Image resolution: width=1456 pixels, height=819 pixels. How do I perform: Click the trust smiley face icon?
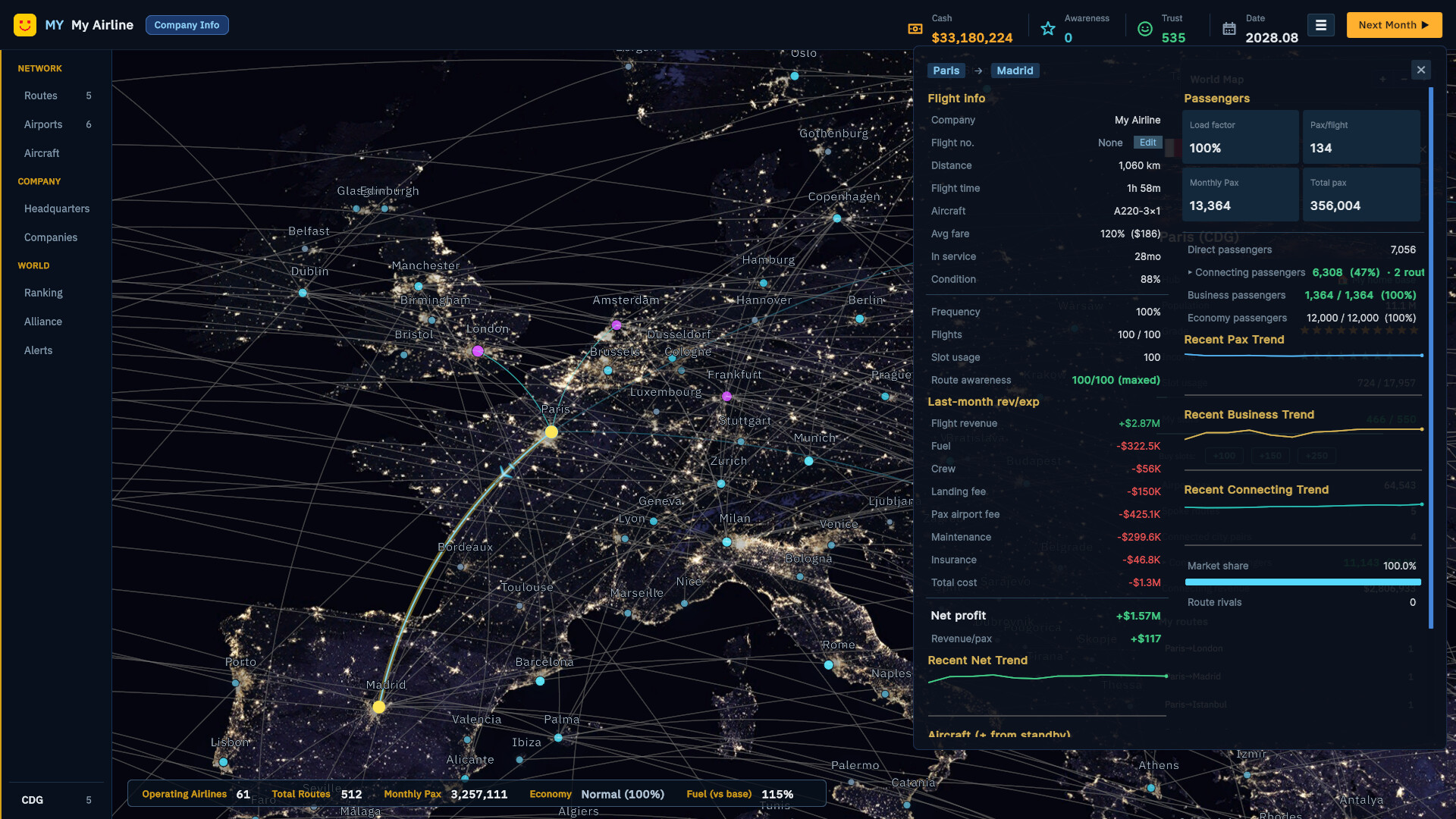(x=1145, y=29)
